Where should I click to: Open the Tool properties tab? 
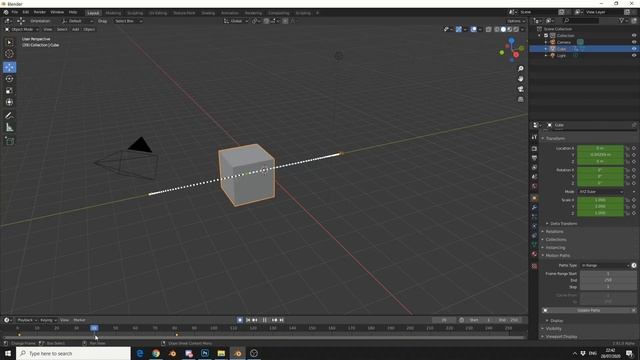(534, 137)
